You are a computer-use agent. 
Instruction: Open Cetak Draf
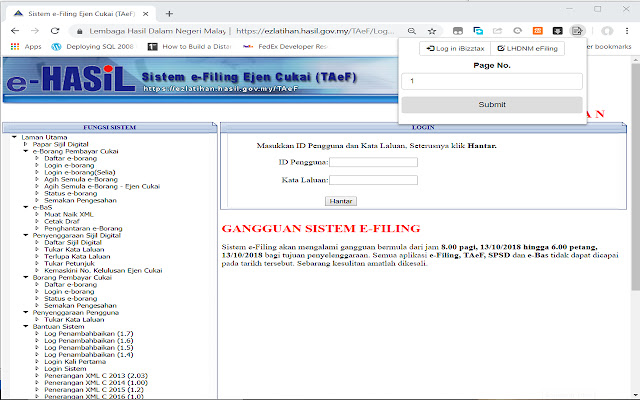click(62, 222)
